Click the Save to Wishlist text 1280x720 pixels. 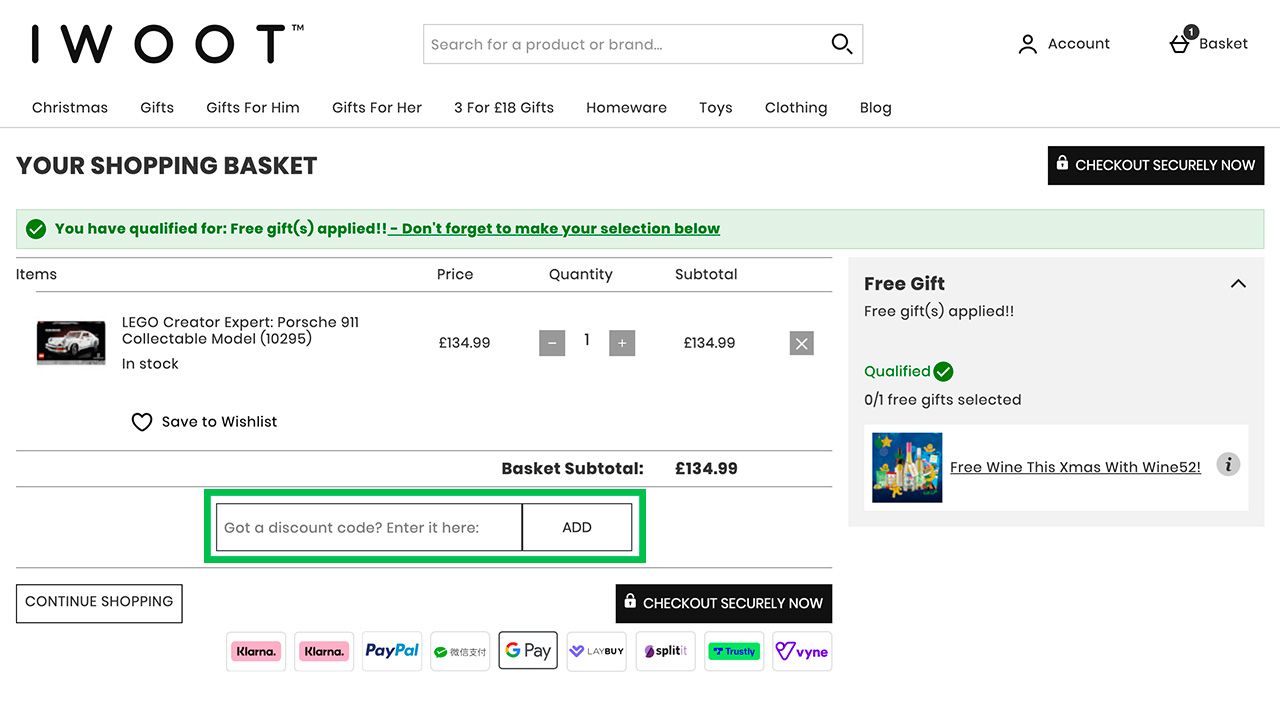point(220,422)
